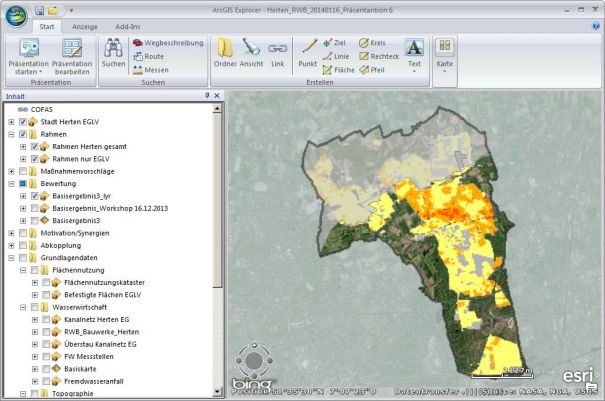Viewport: 605px width, 401px height.
Task: Uncheck Rahmen nur EGLV layer
Action: click(35, 159)
